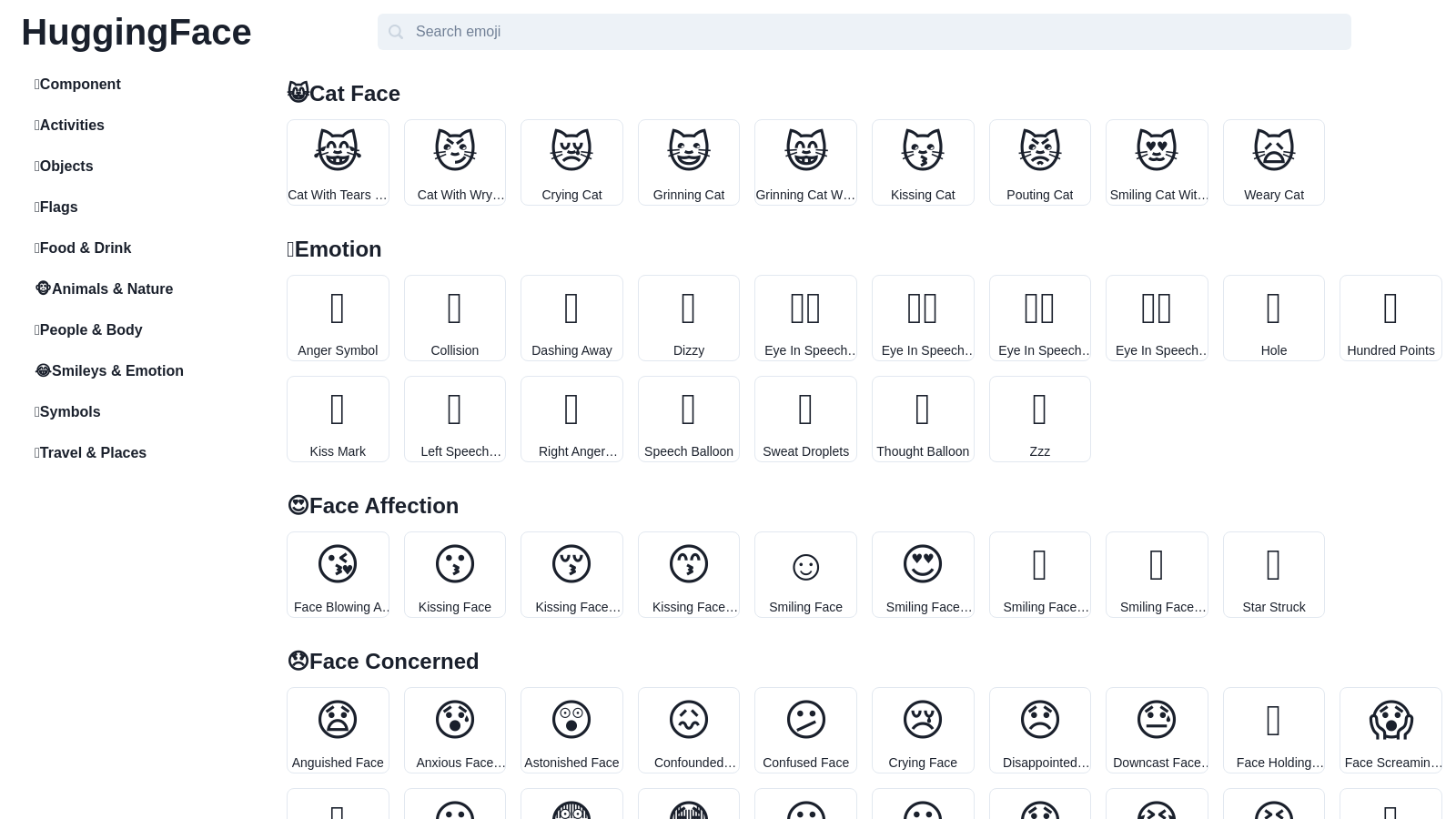
Task: Choose the Kissing Cat emoji
Action: pos(923,162)
